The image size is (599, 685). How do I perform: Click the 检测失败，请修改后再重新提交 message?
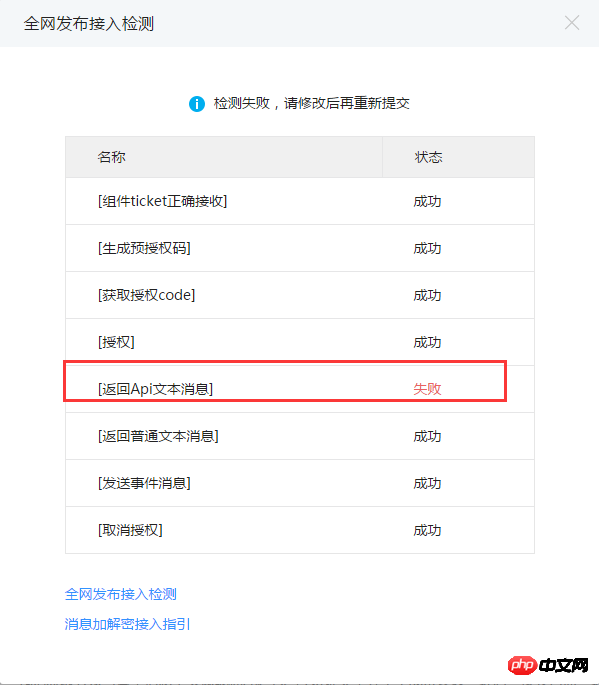click(x=312, y=104)
